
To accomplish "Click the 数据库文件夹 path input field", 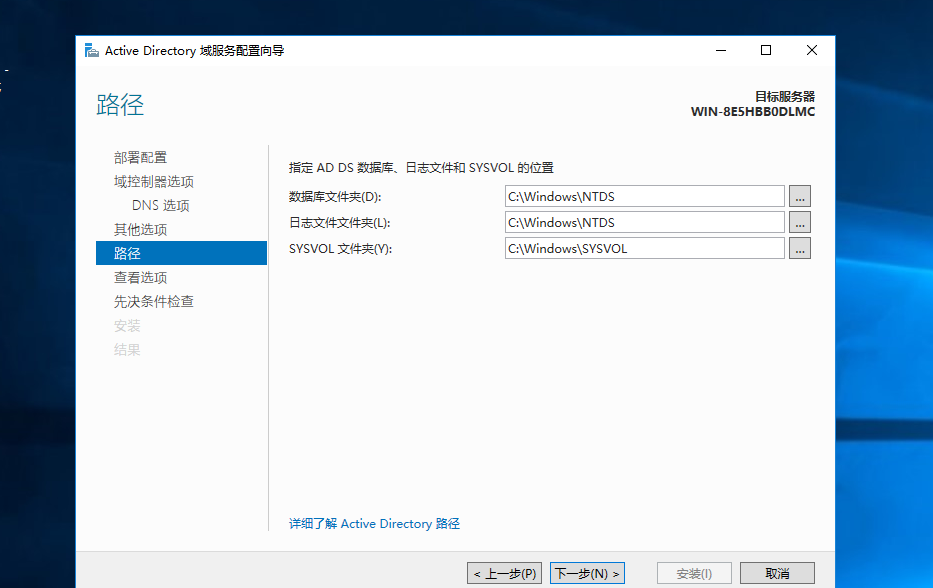I will [644, 196].
